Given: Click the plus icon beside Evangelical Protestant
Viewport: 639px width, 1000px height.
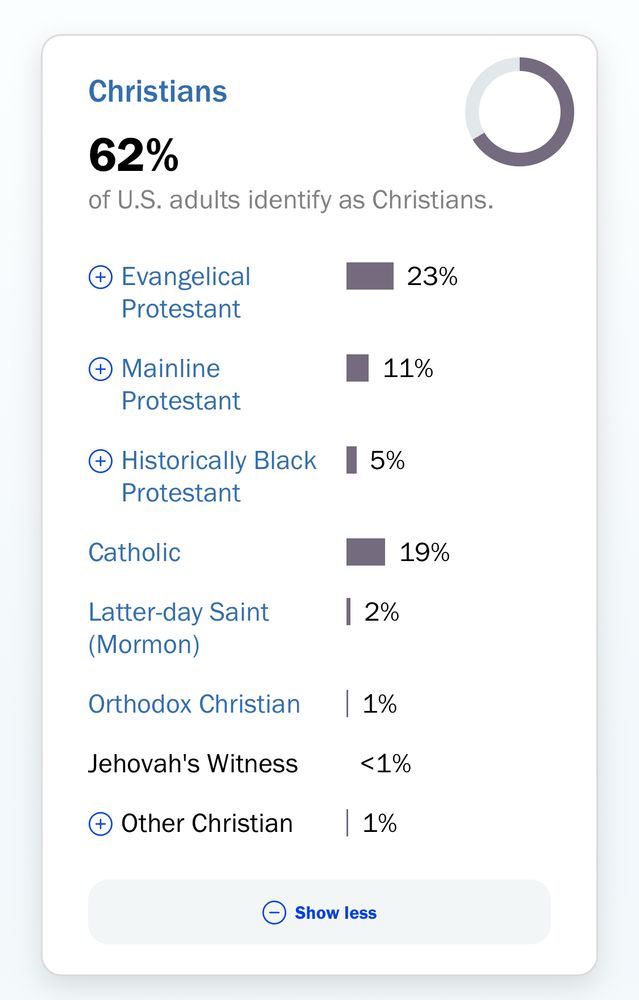Looking at the screenshot, I should pyautogui.click(x=100, y=277).
